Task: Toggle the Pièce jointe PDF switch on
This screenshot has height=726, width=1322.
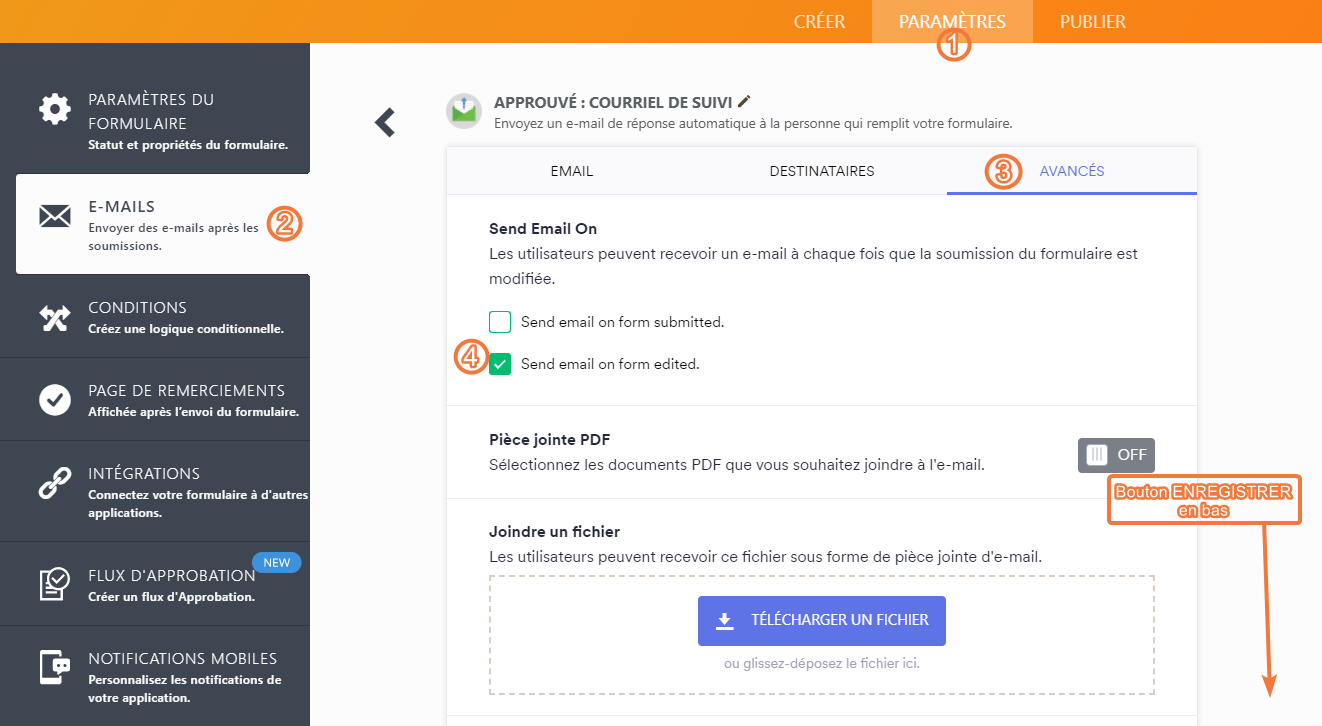Action: point(1116,455)
